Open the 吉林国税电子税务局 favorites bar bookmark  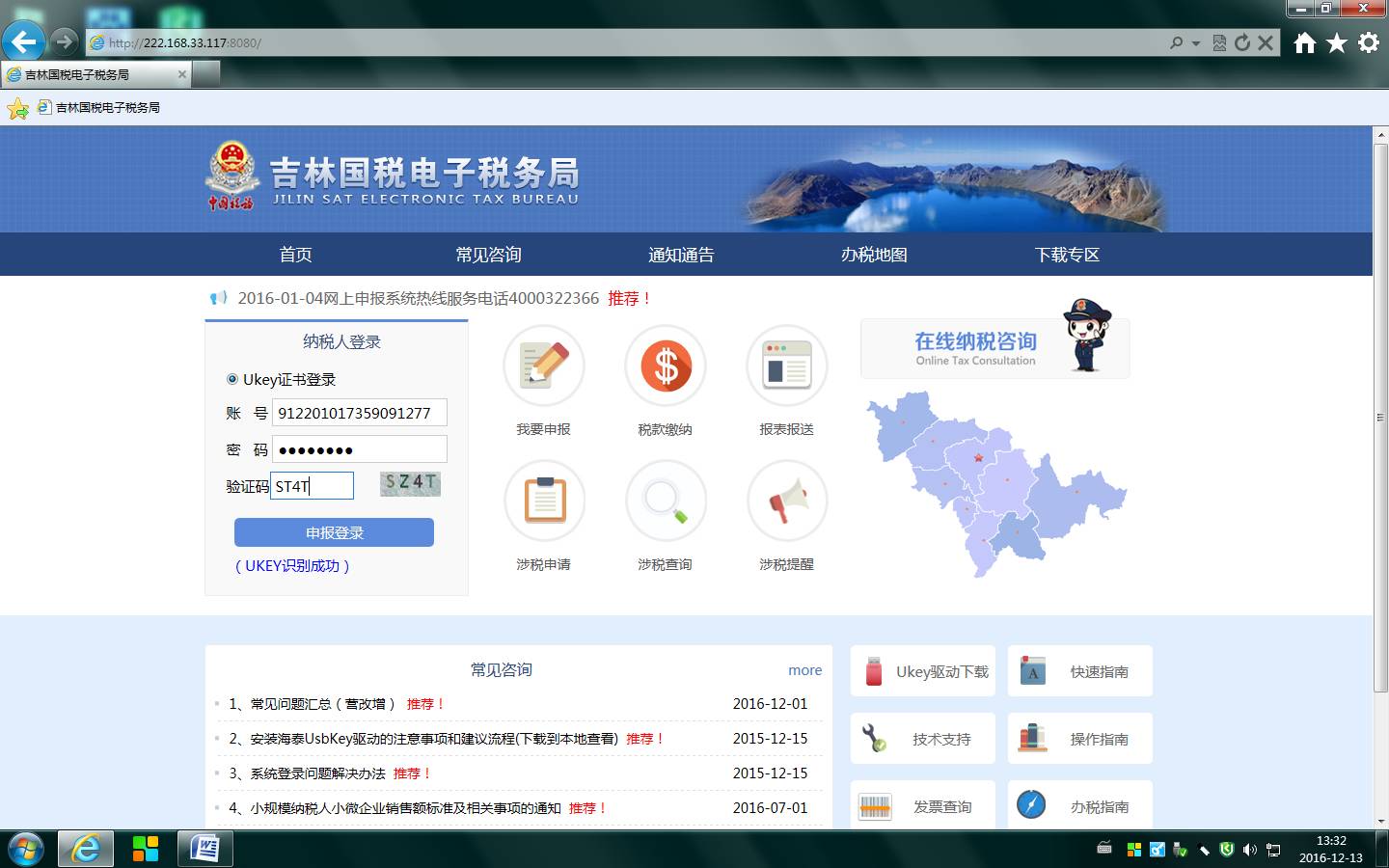point(98,108)
